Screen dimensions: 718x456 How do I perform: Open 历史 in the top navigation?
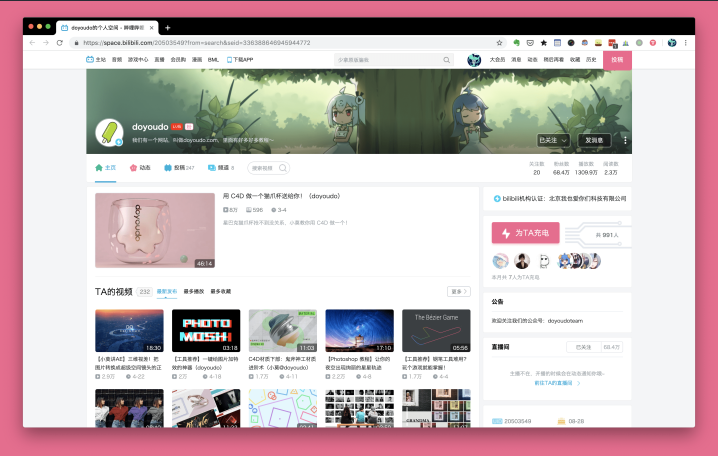pyautogui.click(x=591, y=60)
